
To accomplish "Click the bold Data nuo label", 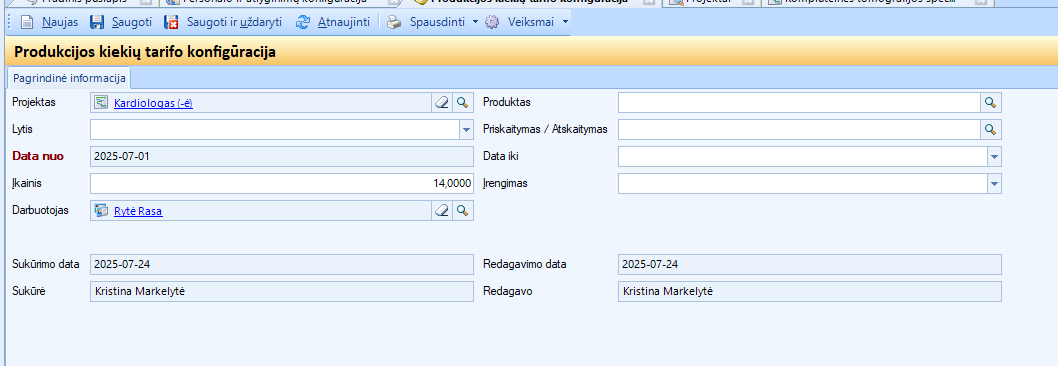I will [x=38, y=157].
